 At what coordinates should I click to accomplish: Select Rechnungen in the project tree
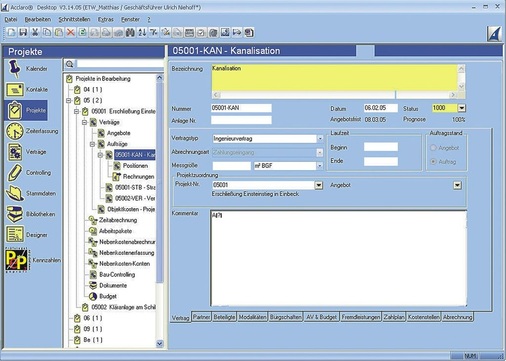[x=138, y=176]
